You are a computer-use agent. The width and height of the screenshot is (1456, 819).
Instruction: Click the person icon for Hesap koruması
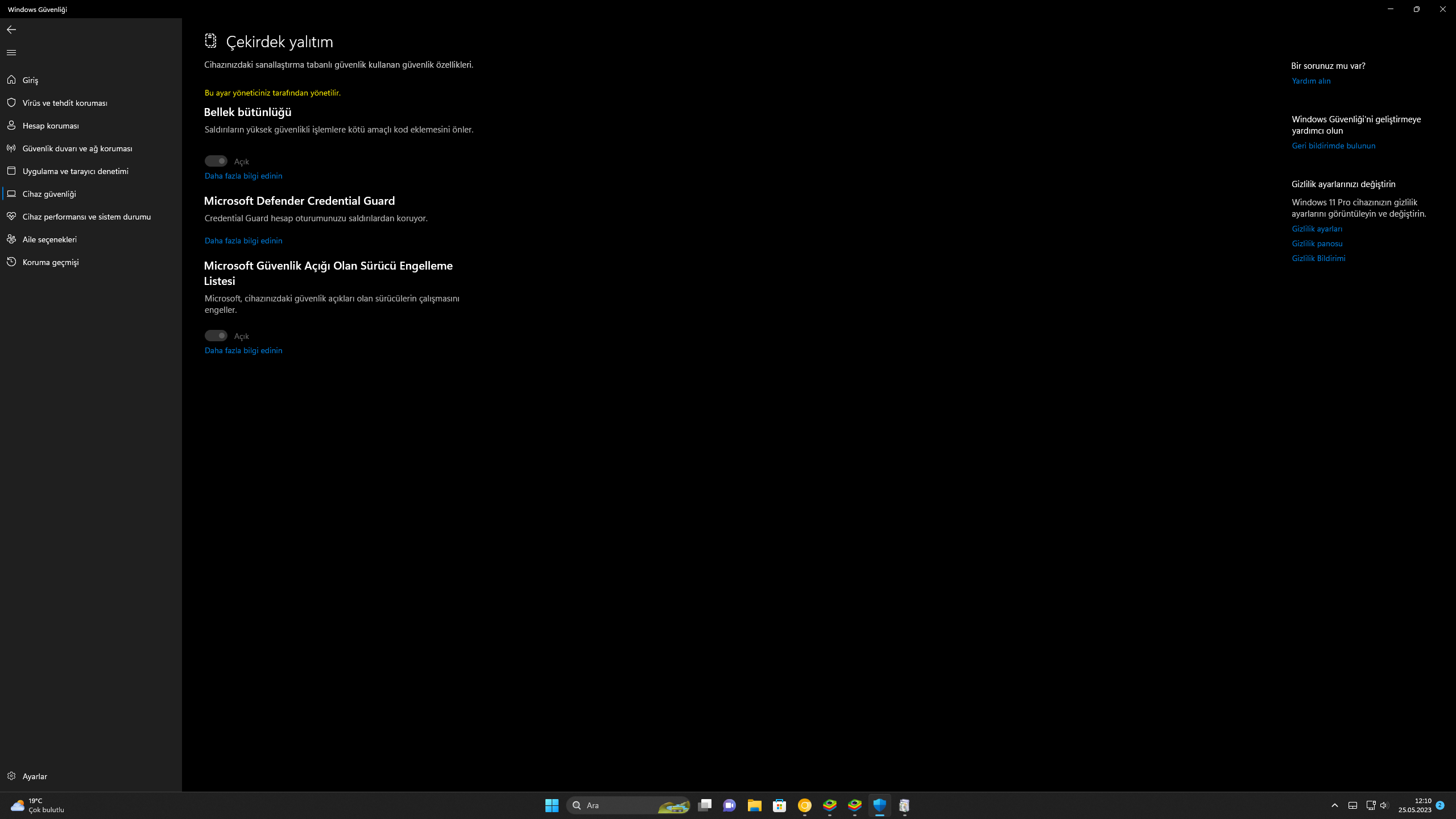(11, 125)
